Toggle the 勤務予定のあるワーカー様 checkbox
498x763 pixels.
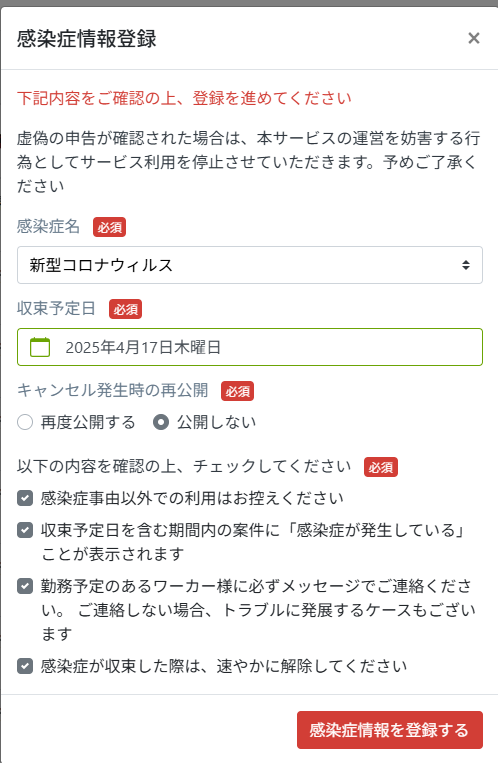click(x=25, y=586)
